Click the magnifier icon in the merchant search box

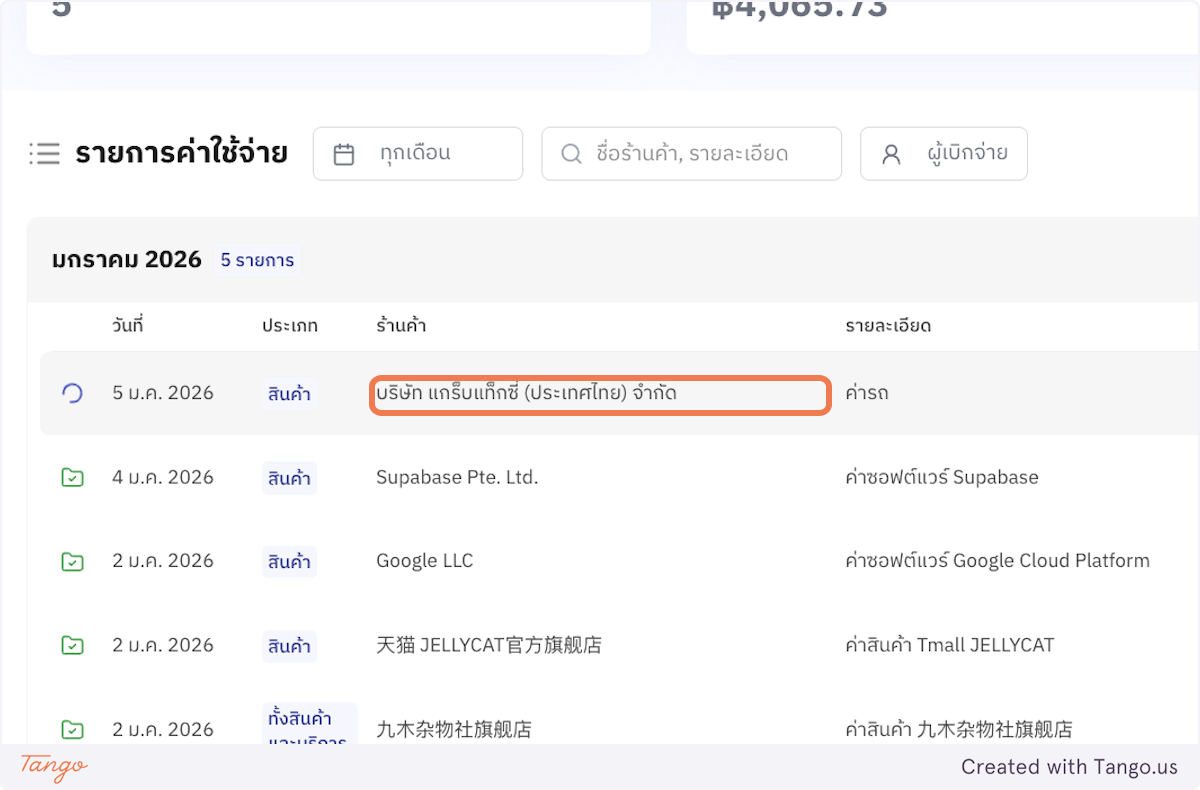coord(570,153)
